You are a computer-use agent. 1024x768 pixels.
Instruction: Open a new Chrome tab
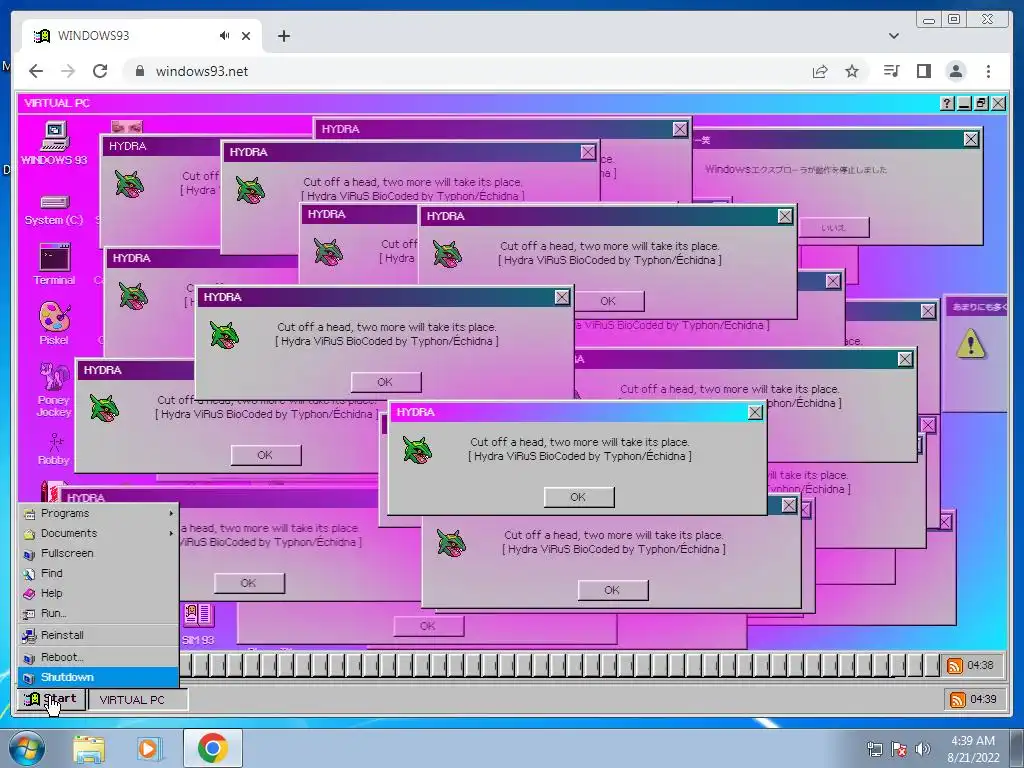283,36
